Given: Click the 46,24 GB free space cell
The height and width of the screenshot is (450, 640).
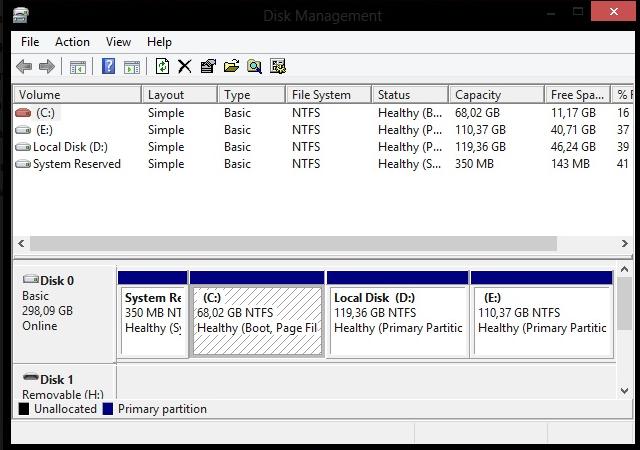Looking at the screenshot, I should (x=573, y=147).
